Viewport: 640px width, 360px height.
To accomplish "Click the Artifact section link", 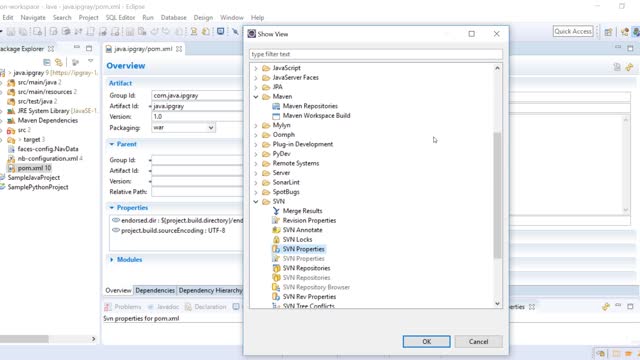I will (x=120, y=83).
